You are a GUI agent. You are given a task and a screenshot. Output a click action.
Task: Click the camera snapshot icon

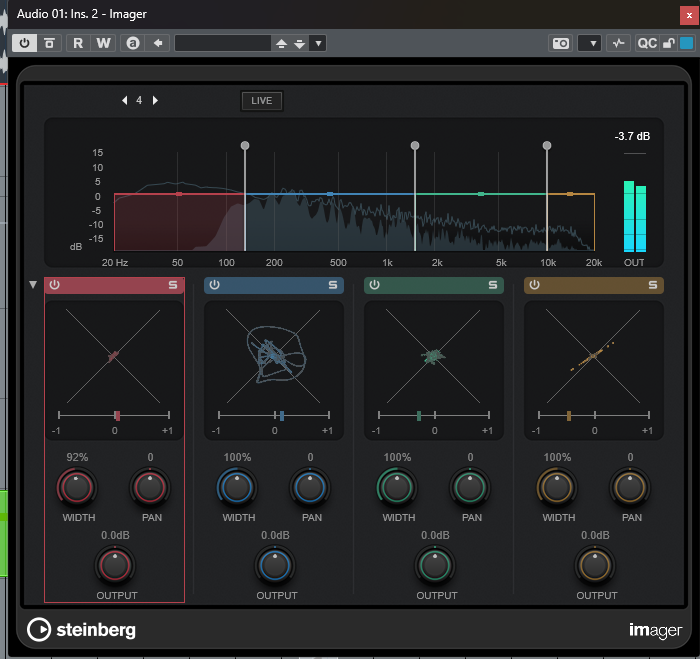(x=561, y=43)
